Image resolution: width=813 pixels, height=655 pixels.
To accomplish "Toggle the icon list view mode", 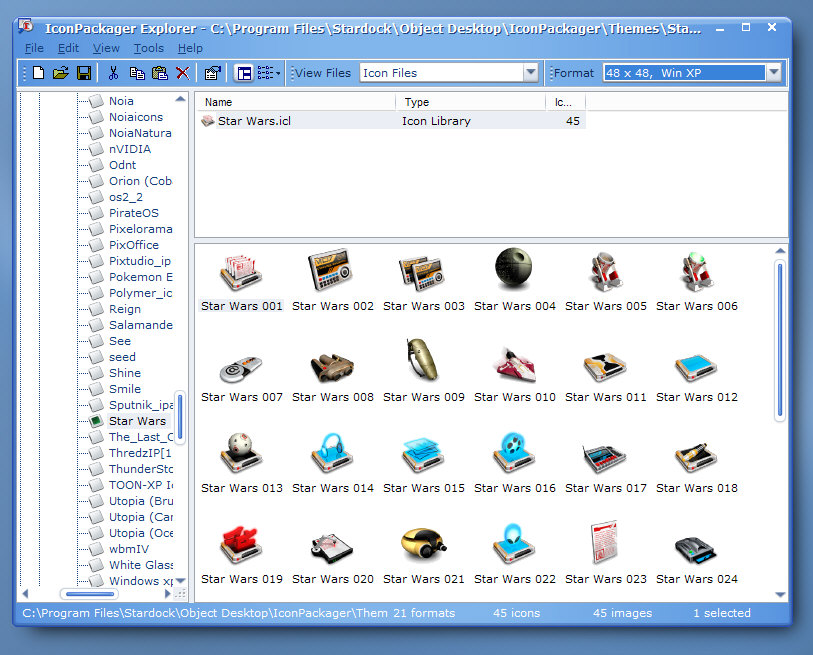I will [262, 73].
